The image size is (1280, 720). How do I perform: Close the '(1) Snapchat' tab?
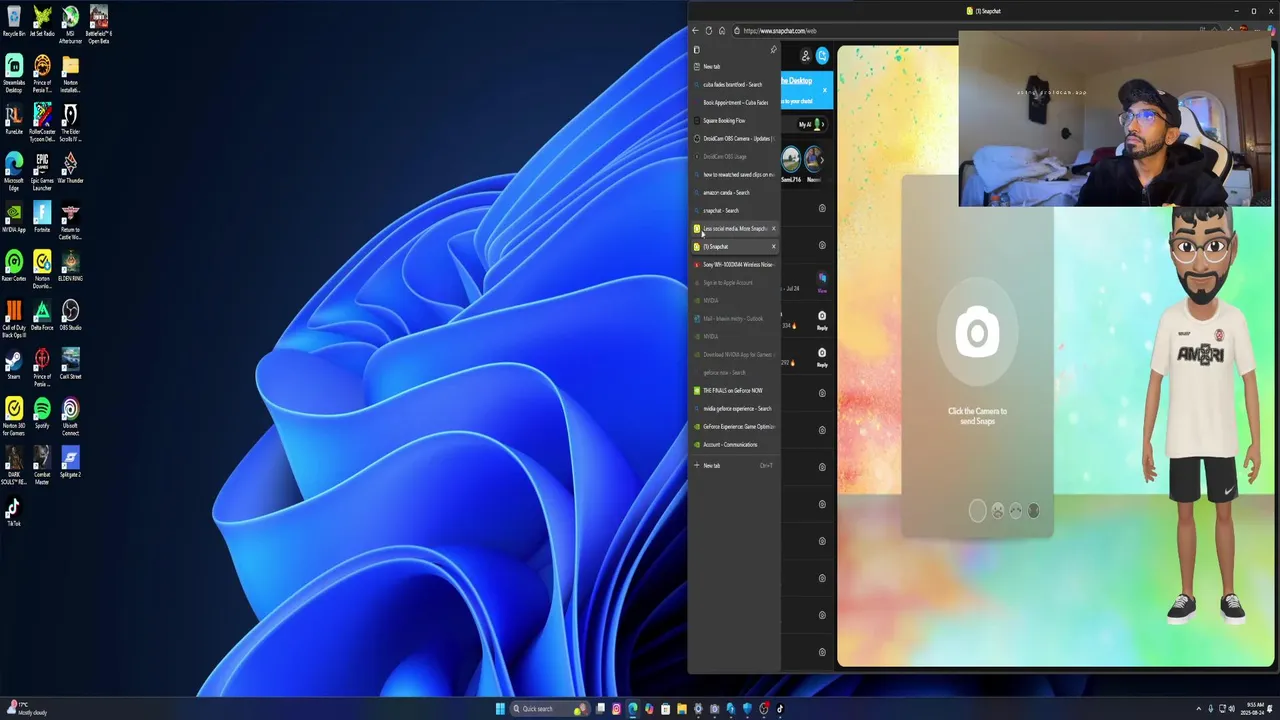pos(773,246)
